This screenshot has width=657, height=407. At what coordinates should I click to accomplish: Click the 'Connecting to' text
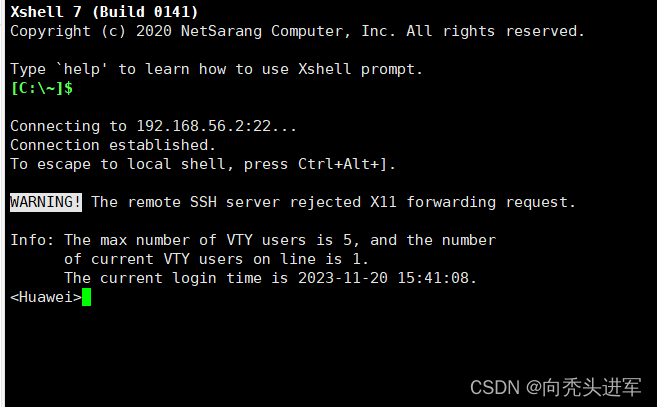click(68, 126)
